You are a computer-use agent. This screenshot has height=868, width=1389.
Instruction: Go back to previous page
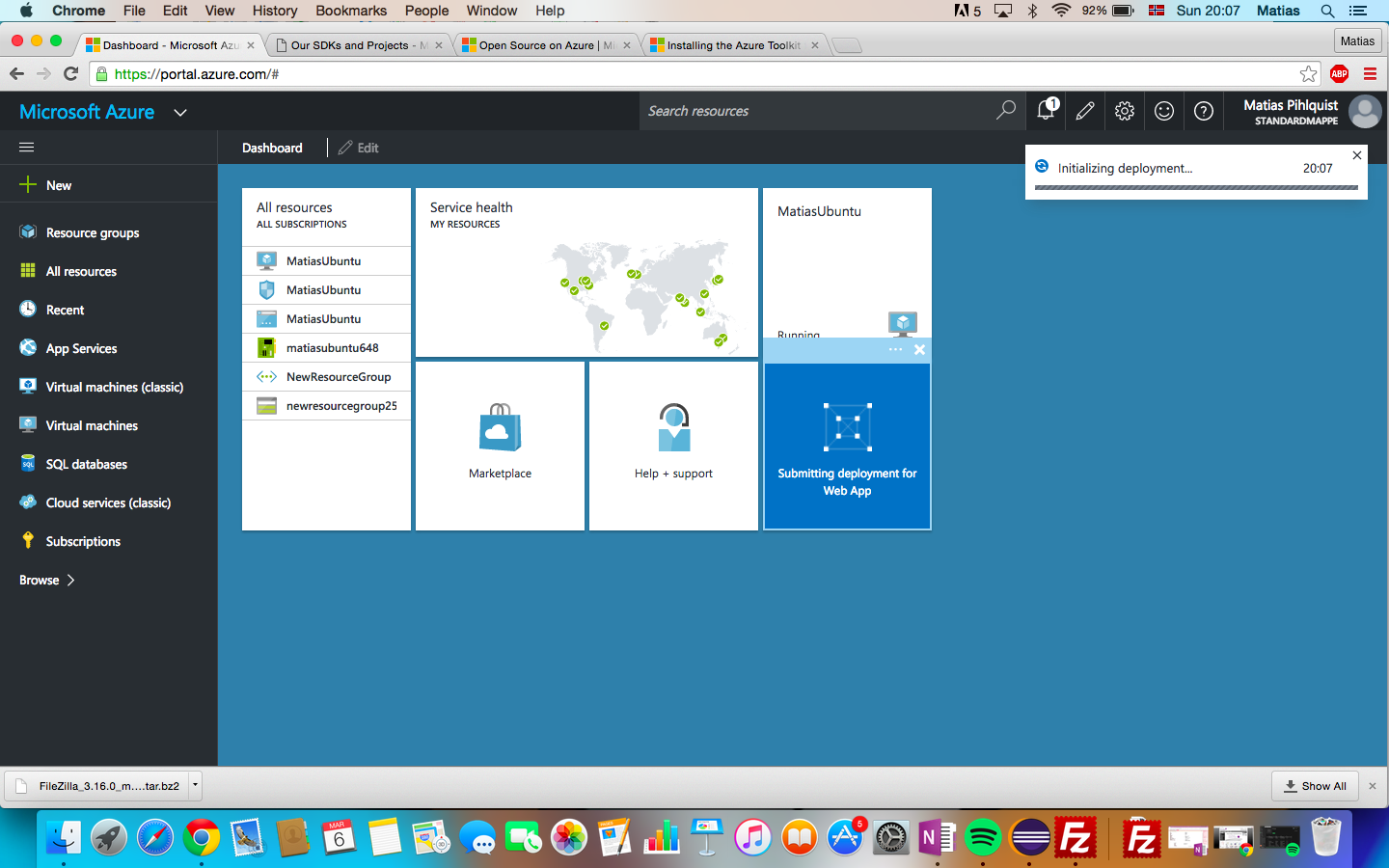16,73
